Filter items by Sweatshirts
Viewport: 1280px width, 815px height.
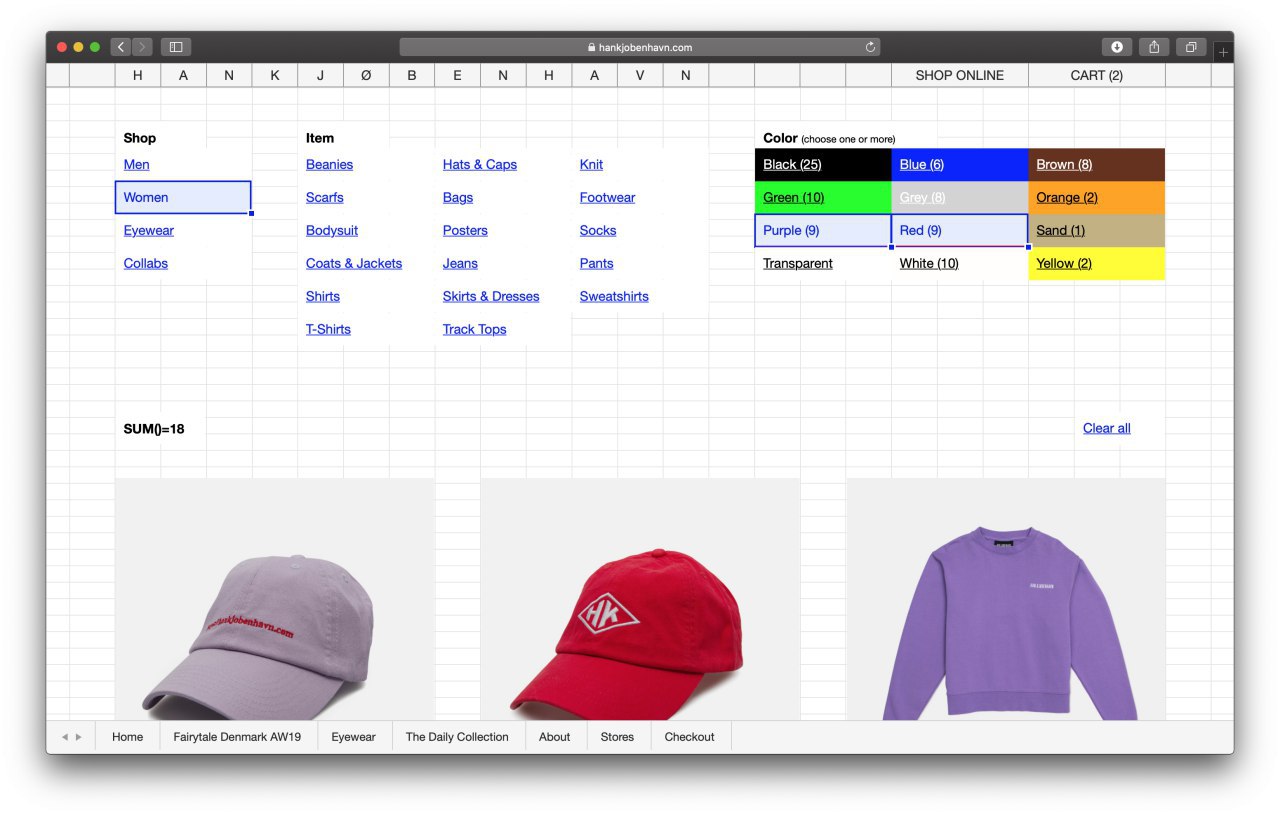click(614, 296)
